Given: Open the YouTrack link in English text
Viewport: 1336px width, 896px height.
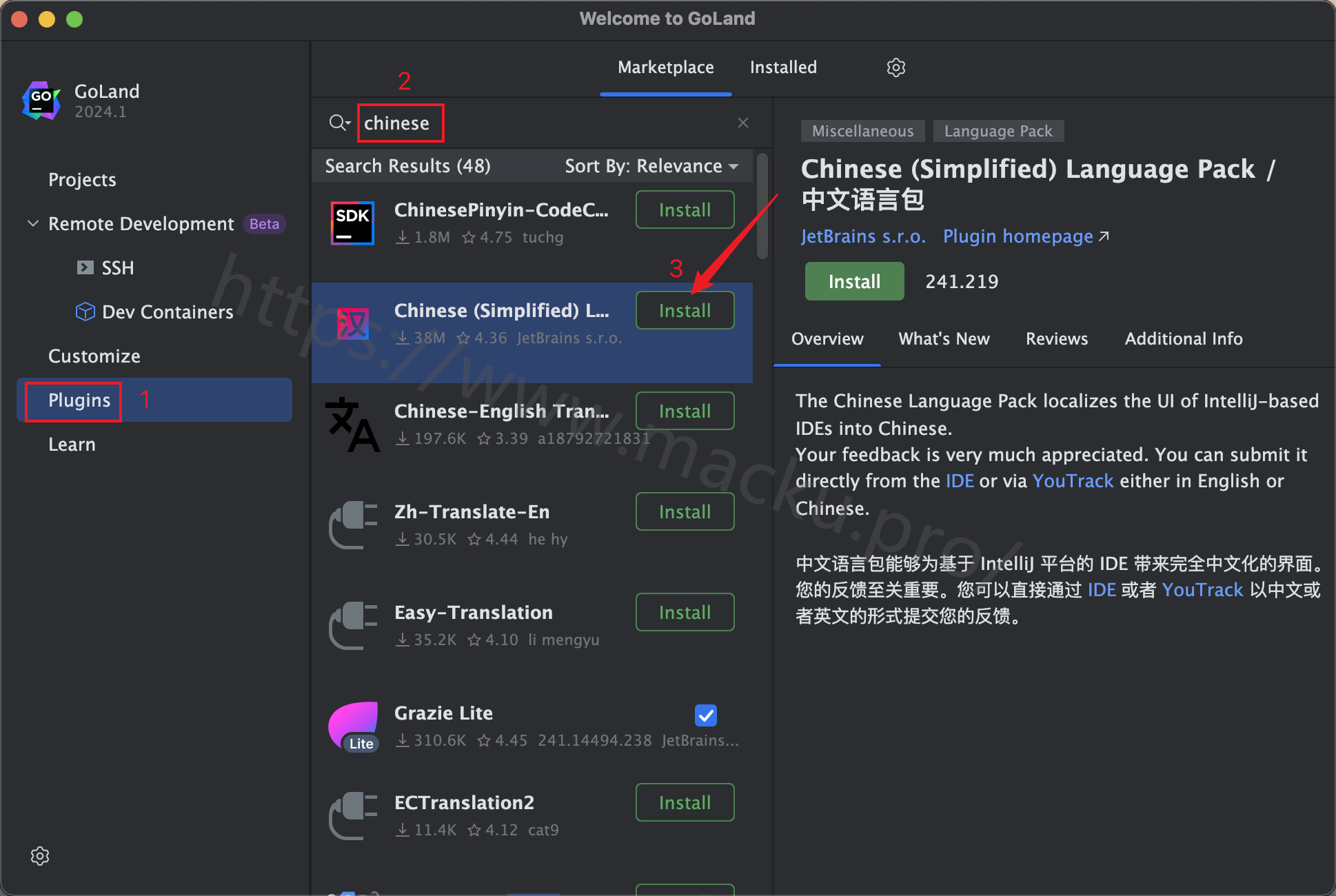Looking at the screenshot, I should pos(1073,481).
